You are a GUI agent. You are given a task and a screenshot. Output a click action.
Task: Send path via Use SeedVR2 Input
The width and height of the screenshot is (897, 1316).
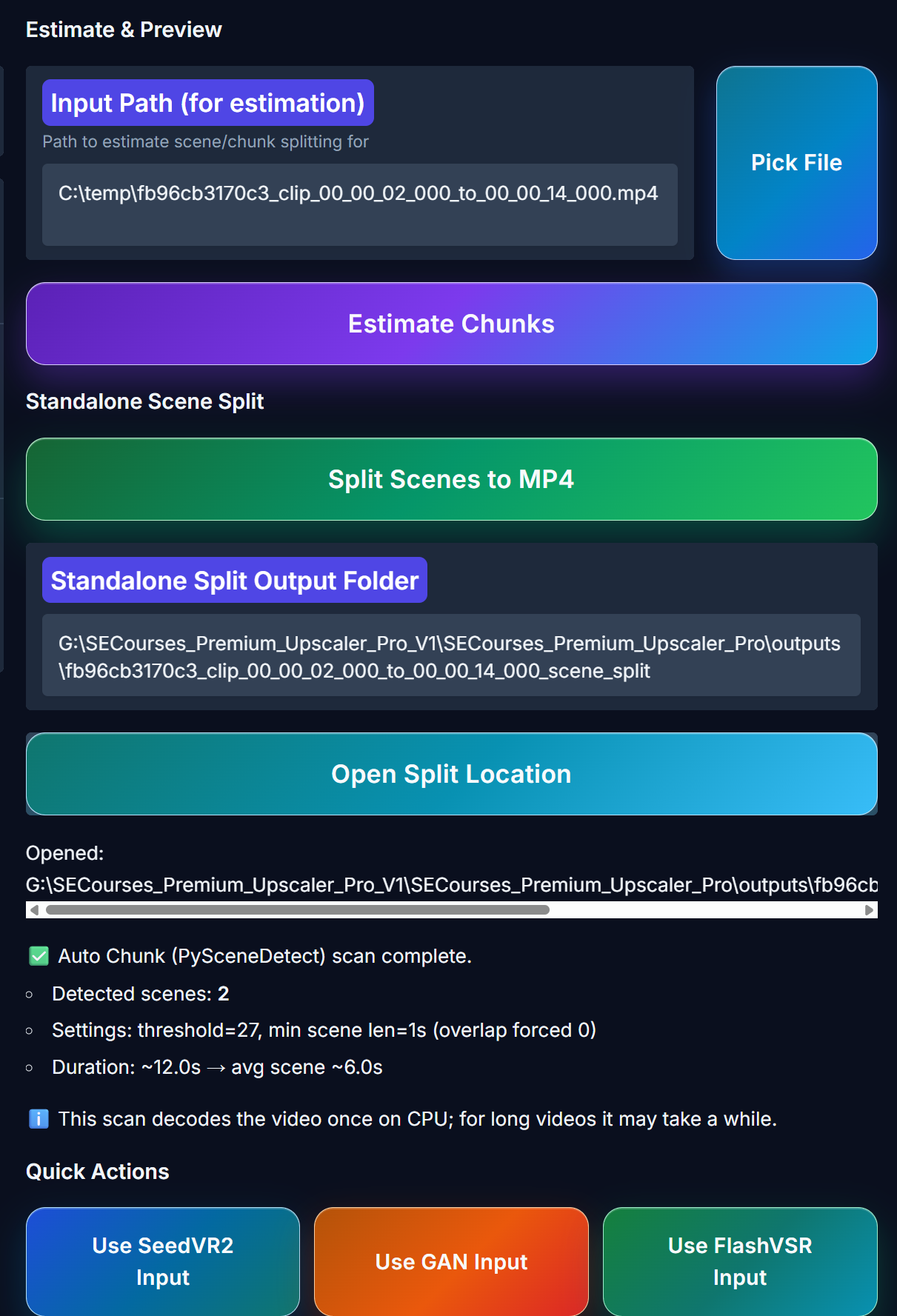(163, 1261)
